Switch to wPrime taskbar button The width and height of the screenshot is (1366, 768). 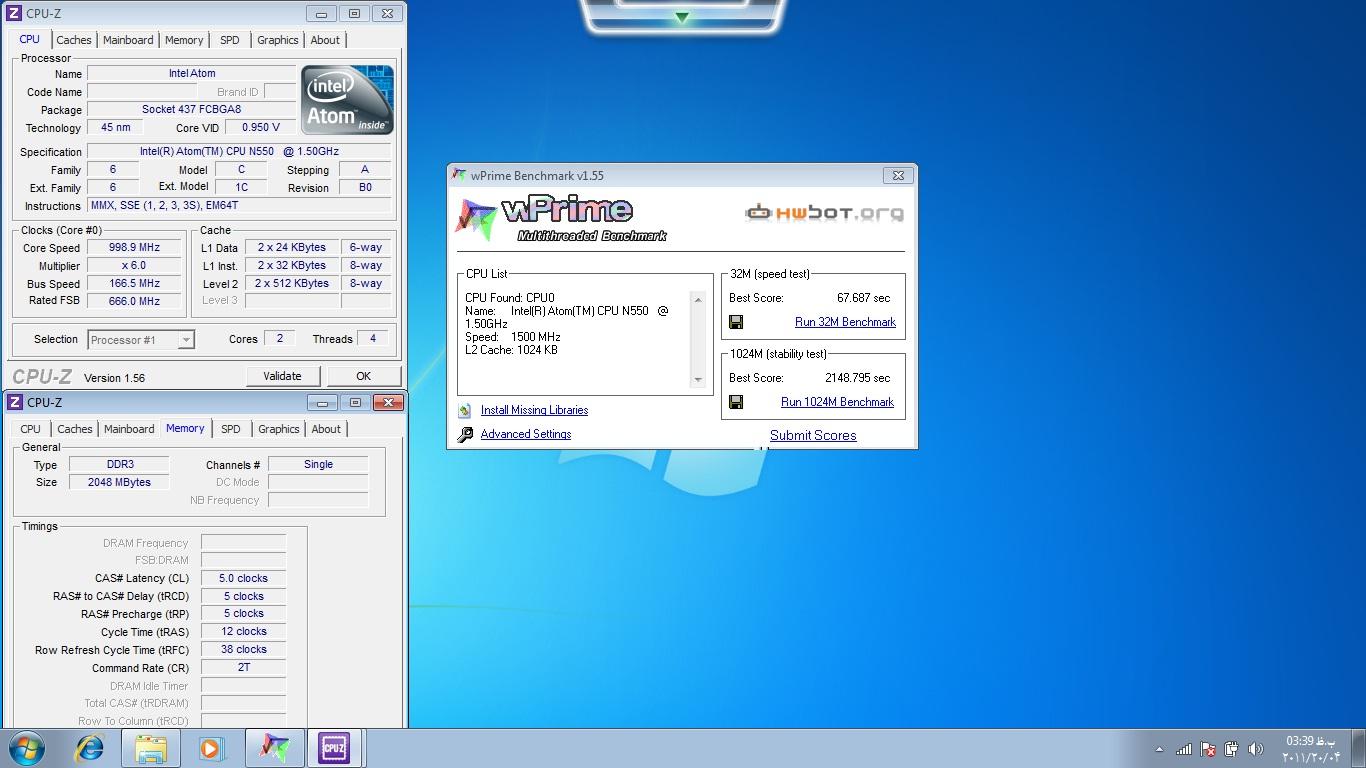click(274, 748)
